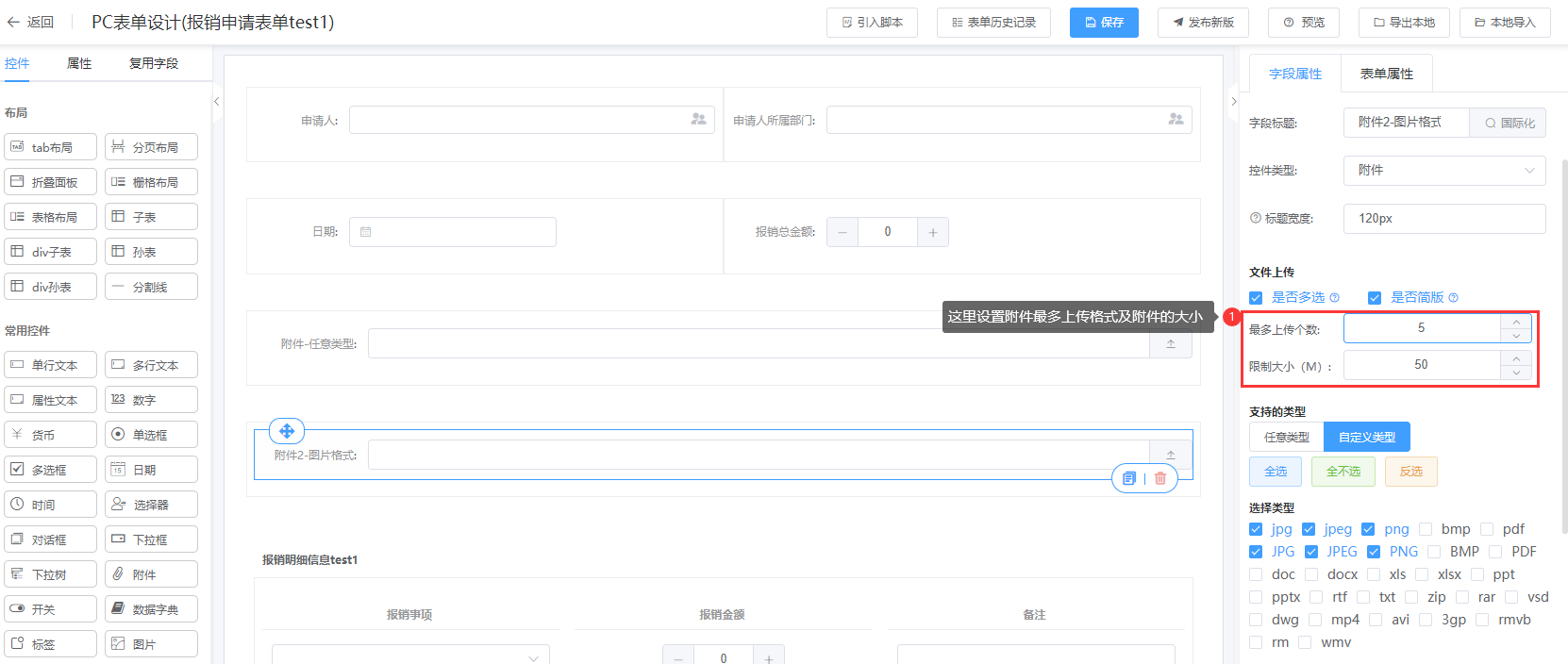Click the copy field icon beside trash
1568x664 pixels.
click(1129, 478)
